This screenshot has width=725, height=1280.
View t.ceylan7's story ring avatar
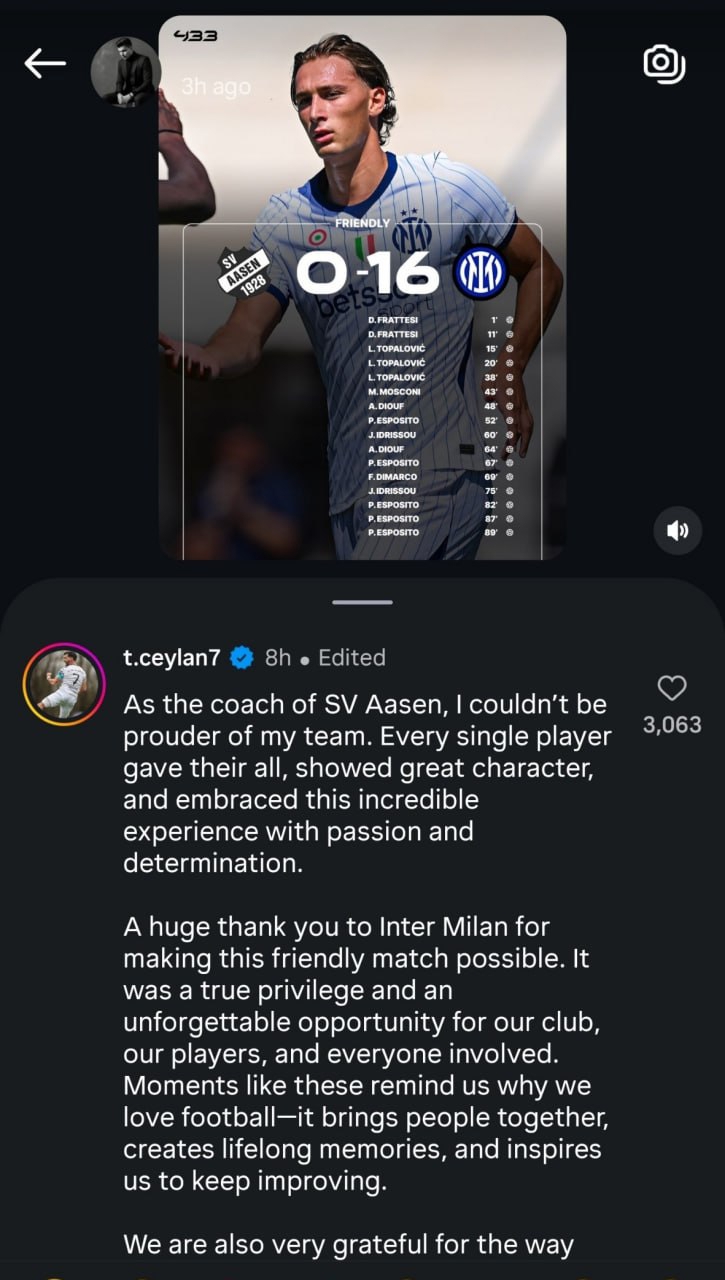[x=64, y=684]
